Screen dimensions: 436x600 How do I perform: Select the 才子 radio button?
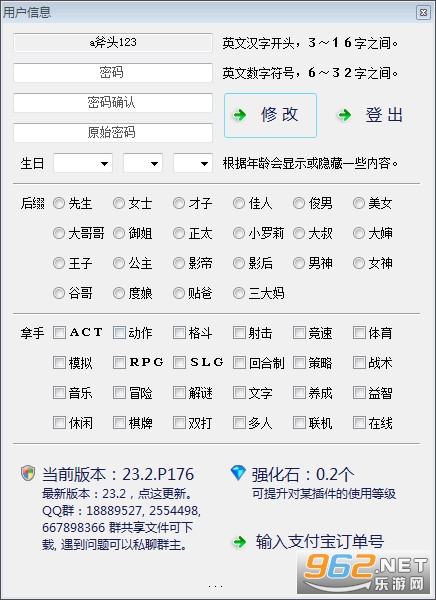(x=179, y=203)
